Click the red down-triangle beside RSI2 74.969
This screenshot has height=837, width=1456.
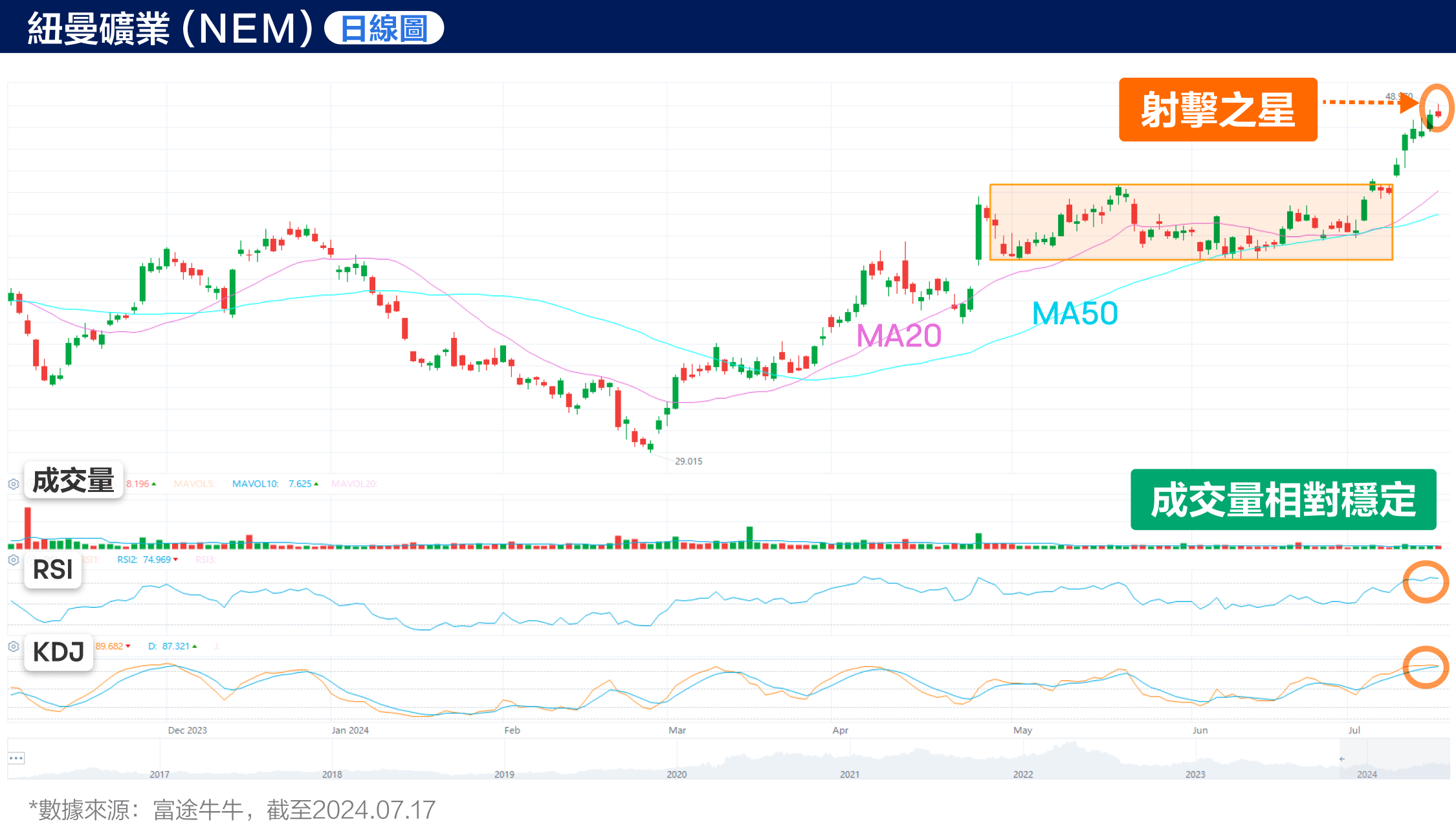[176, 560]
